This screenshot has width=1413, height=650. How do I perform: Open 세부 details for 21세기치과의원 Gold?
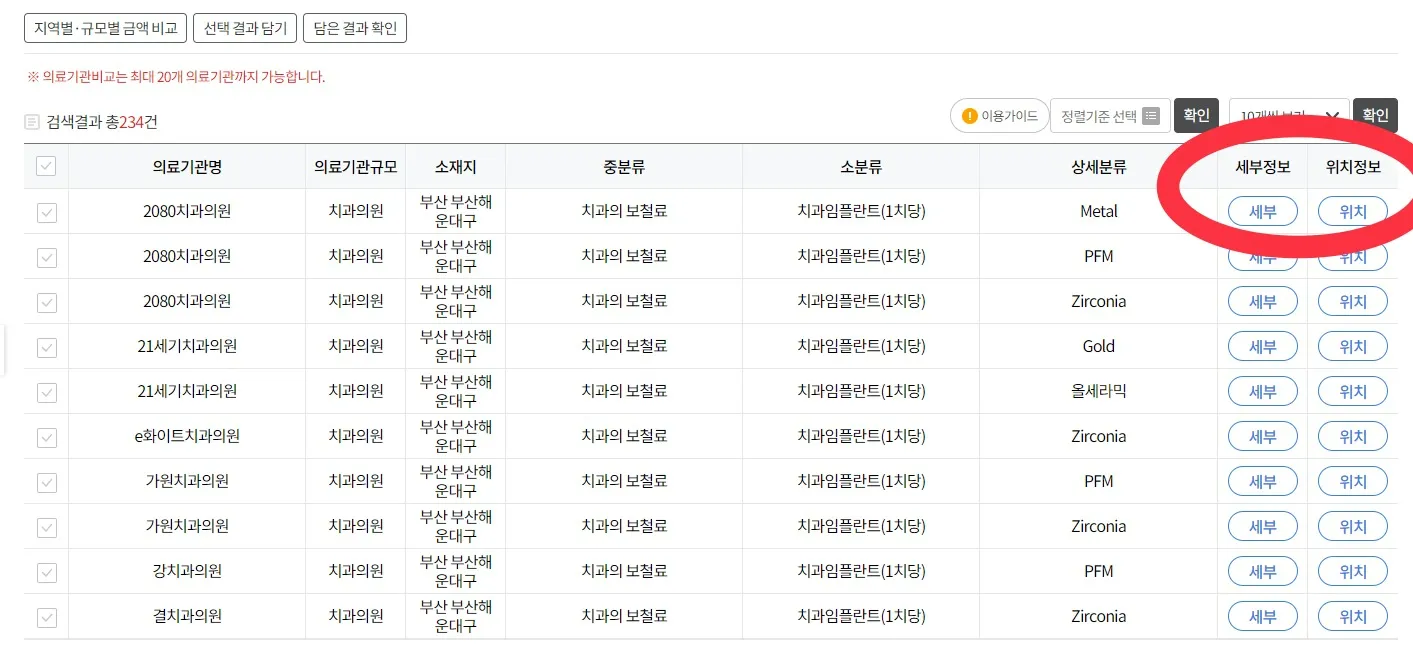(x=1263, y=346)
